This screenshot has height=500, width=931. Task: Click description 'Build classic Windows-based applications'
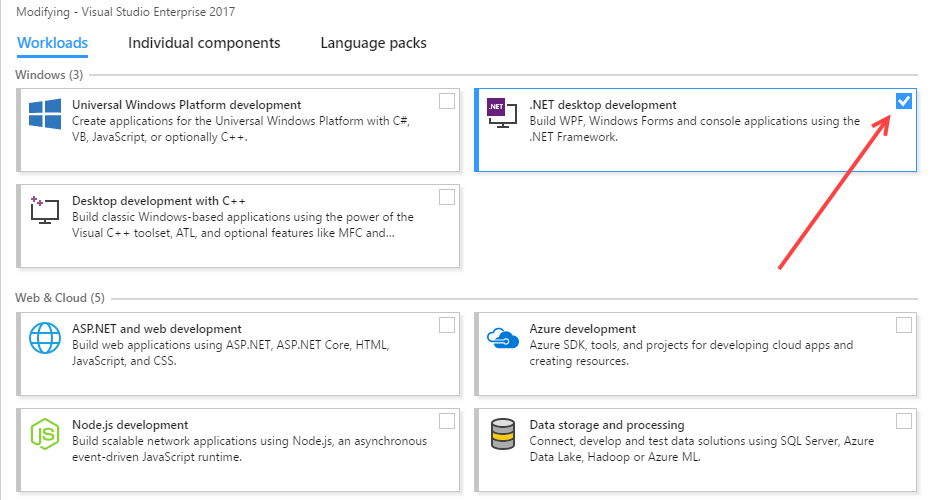[x=243, y=225]
